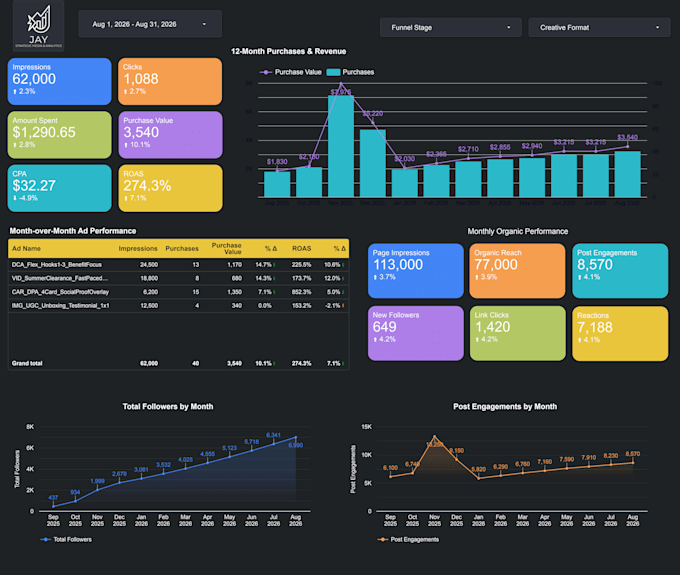The width and height of the screenshot is (680, 575).
Task: Click the Total Followers by Month chart title
Action: coord(168,406)
